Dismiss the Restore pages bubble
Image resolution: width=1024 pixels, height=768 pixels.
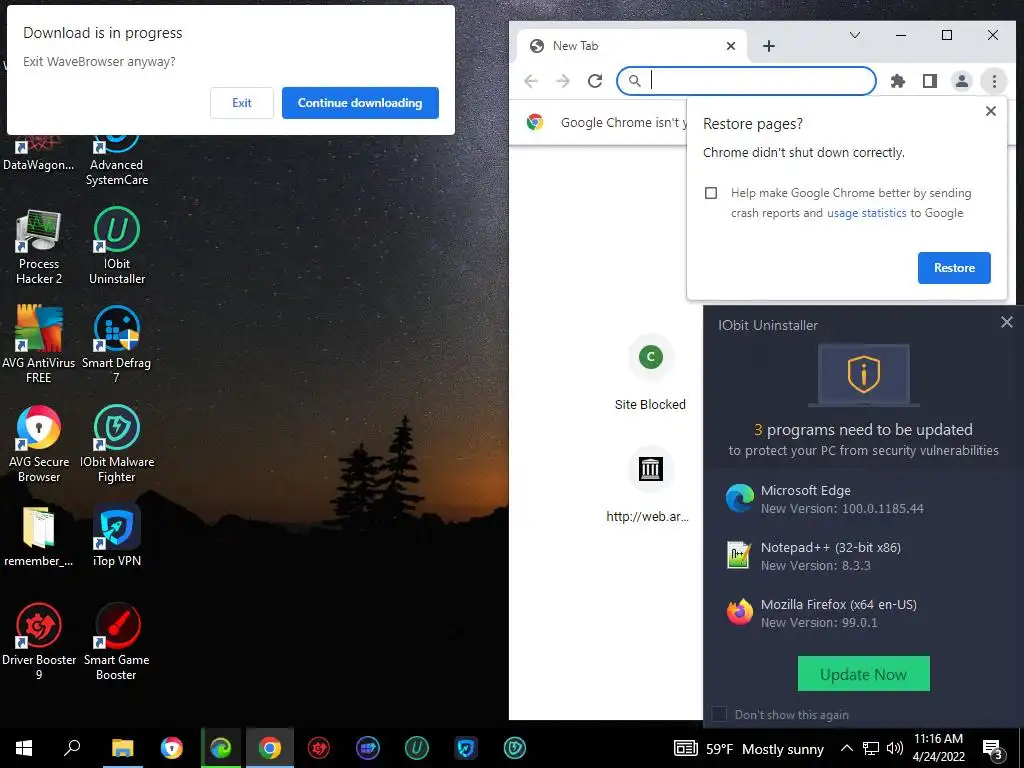click(991, 111)
